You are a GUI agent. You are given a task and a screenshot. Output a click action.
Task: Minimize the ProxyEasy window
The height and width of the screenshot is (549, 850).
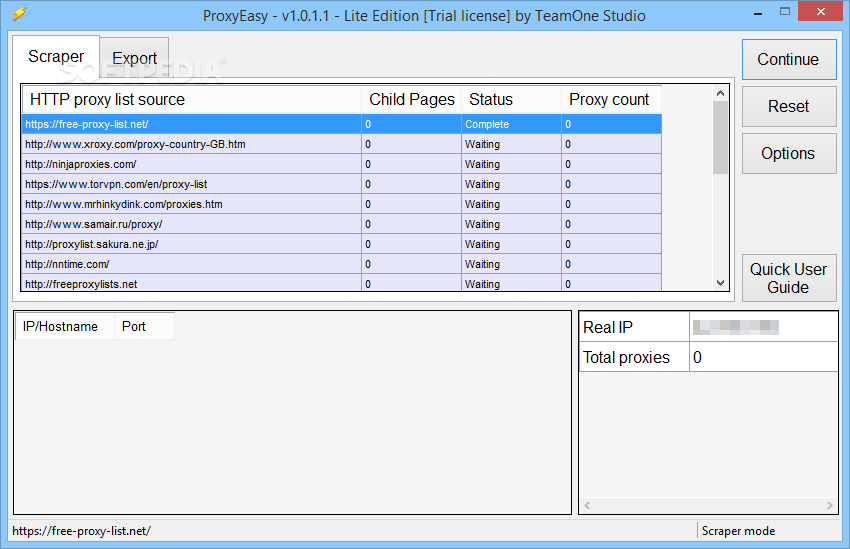coord(758,12)
